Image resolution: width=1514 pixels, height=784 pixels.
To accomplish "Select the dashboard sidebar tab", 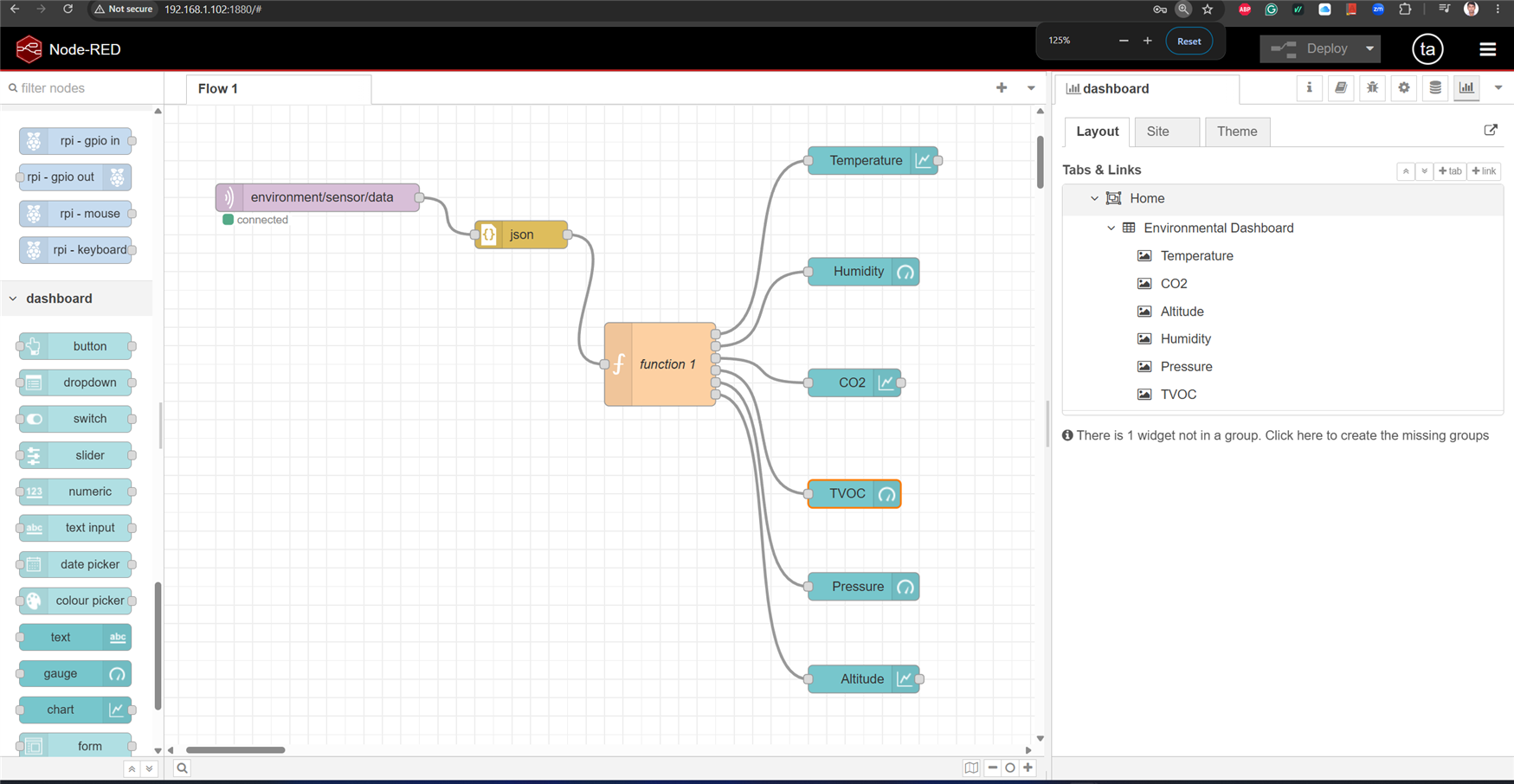I will coord(1148,89).
